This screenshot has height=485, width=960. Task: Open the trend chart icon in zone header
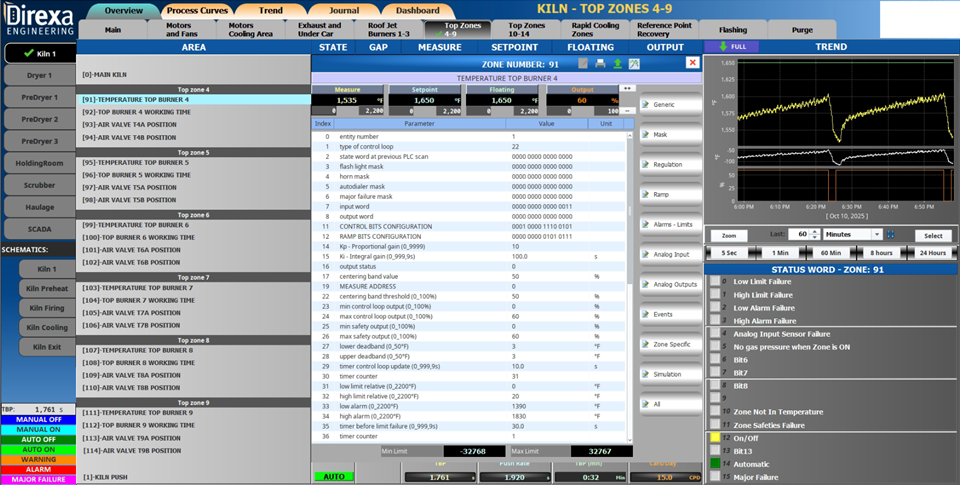pos(634,64)
